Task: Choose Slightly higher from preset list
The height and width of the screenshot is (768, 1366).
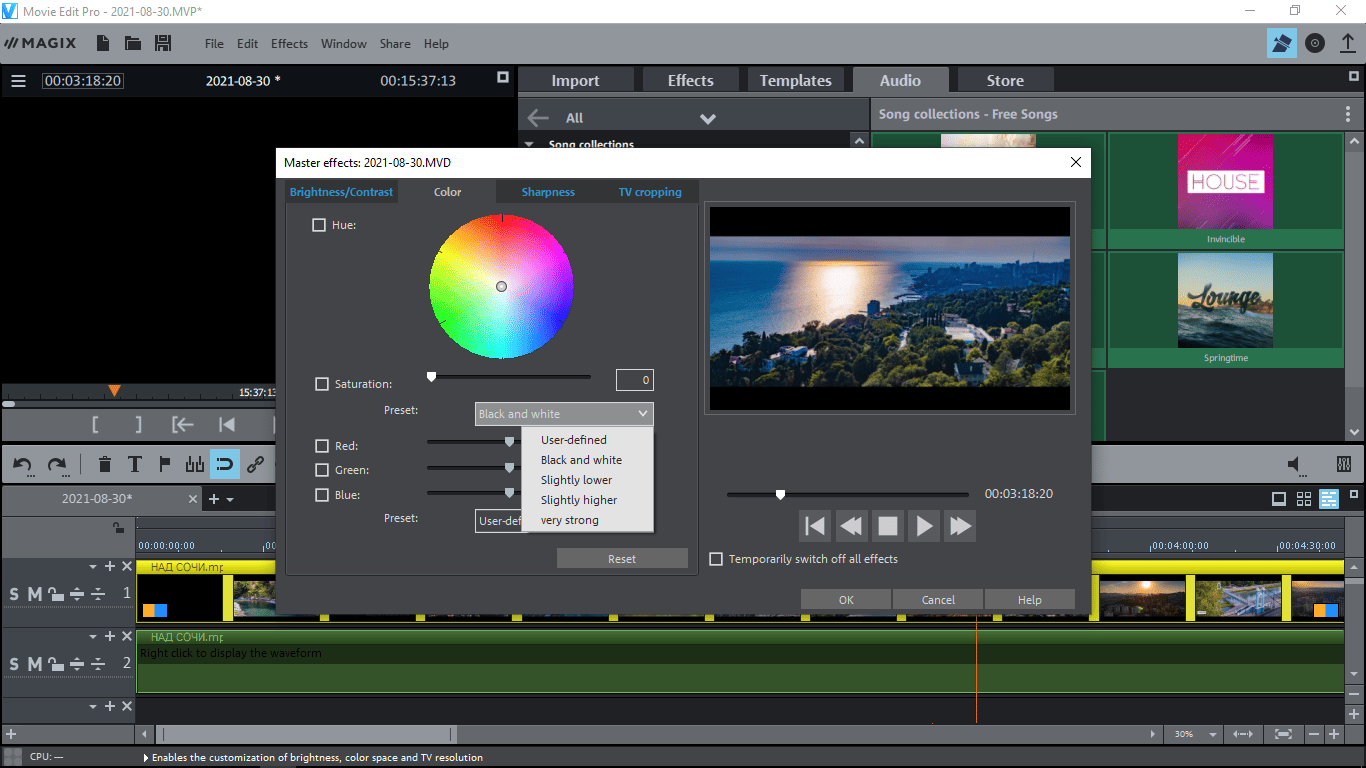Action: coord(579,500)
